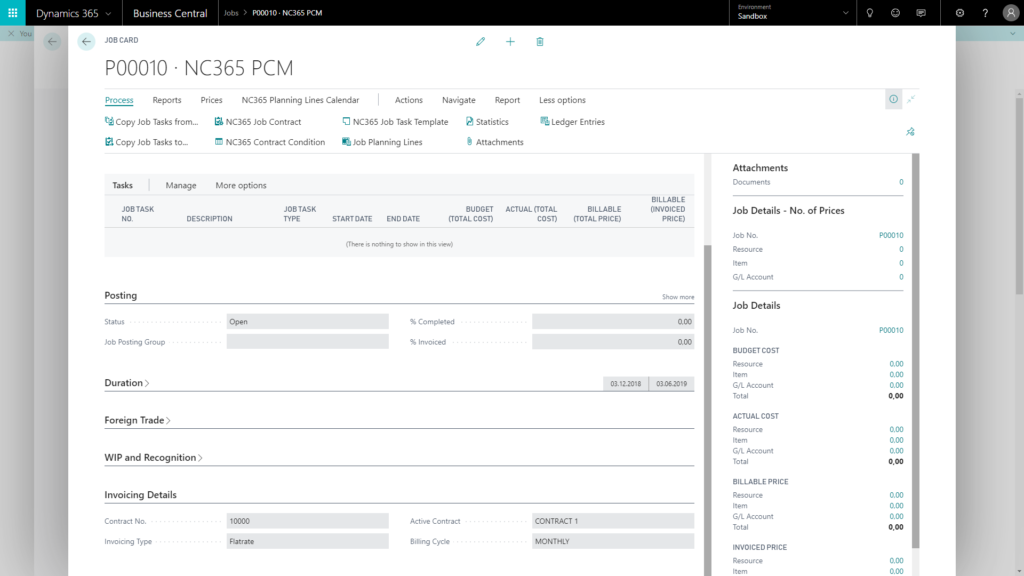Open the Dynamics 365 dropdown chevron
This screenshot has width=1024, height=576.
click(x=108, y=13)
